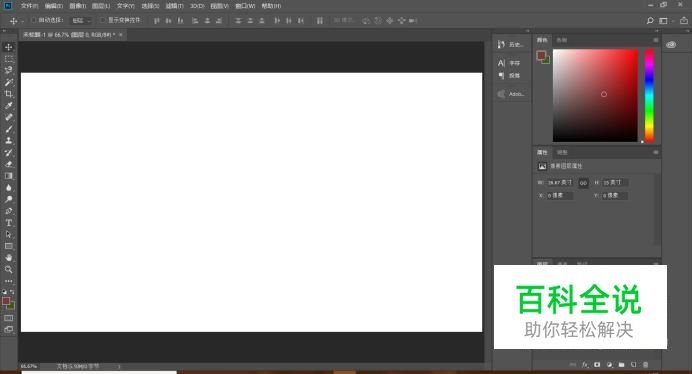
Task: Open the Move tool preset picker arrow
Action: pos(23,21)
